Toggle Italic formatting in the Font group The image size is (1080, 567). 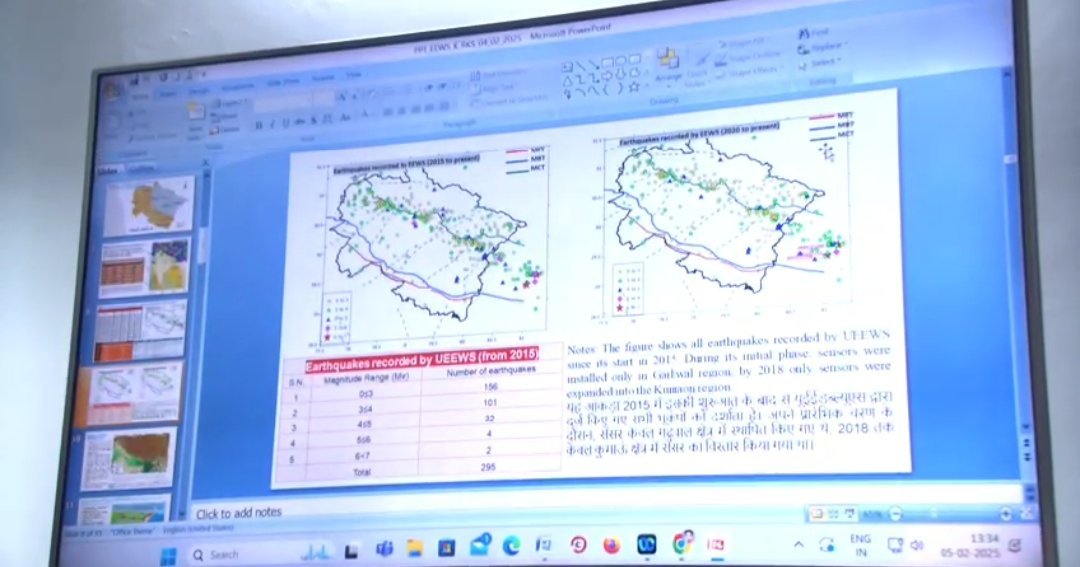point(271,125)
